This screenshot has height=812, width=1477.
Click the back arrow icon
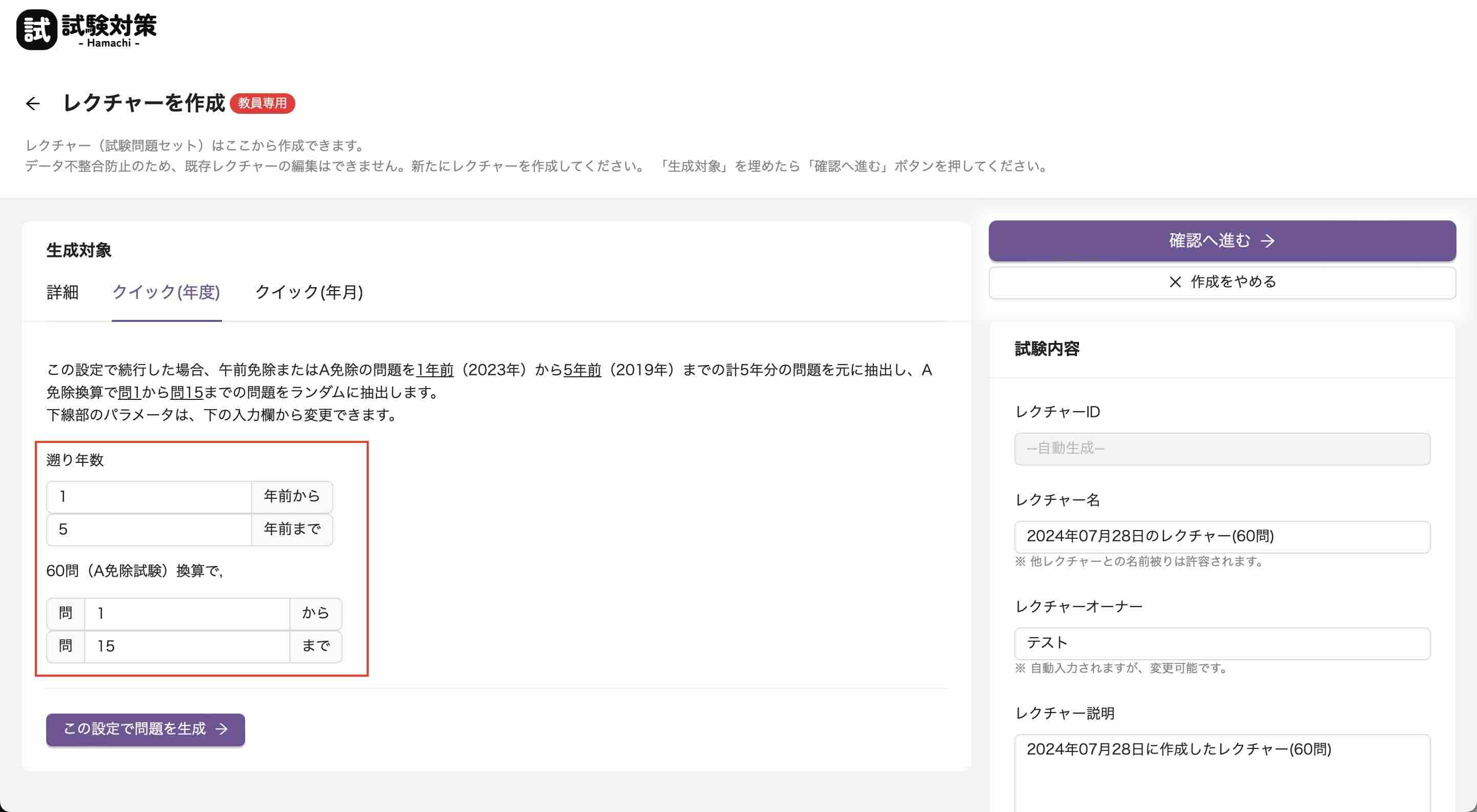point(33,104)
